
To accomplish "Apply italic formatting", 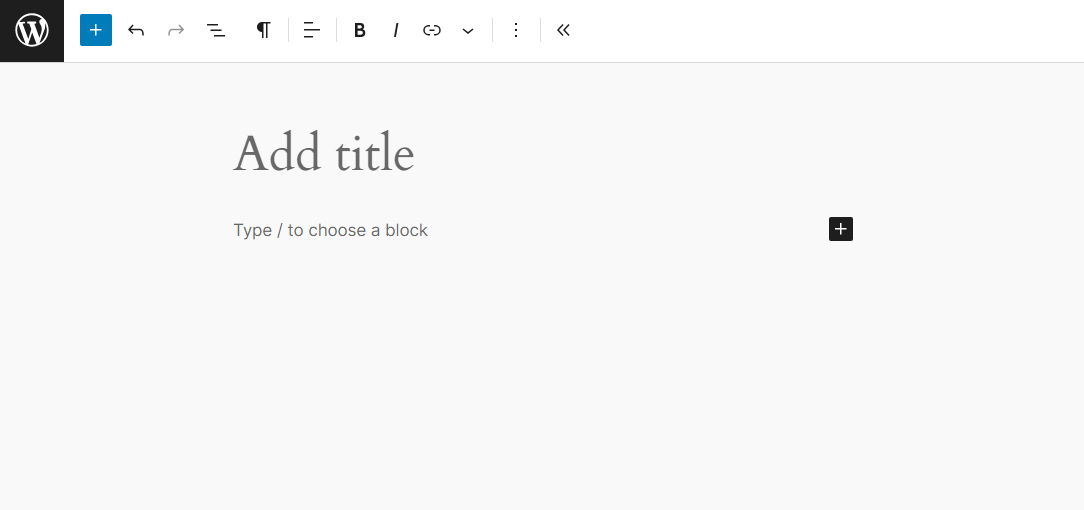I will [x=396, y=30].
